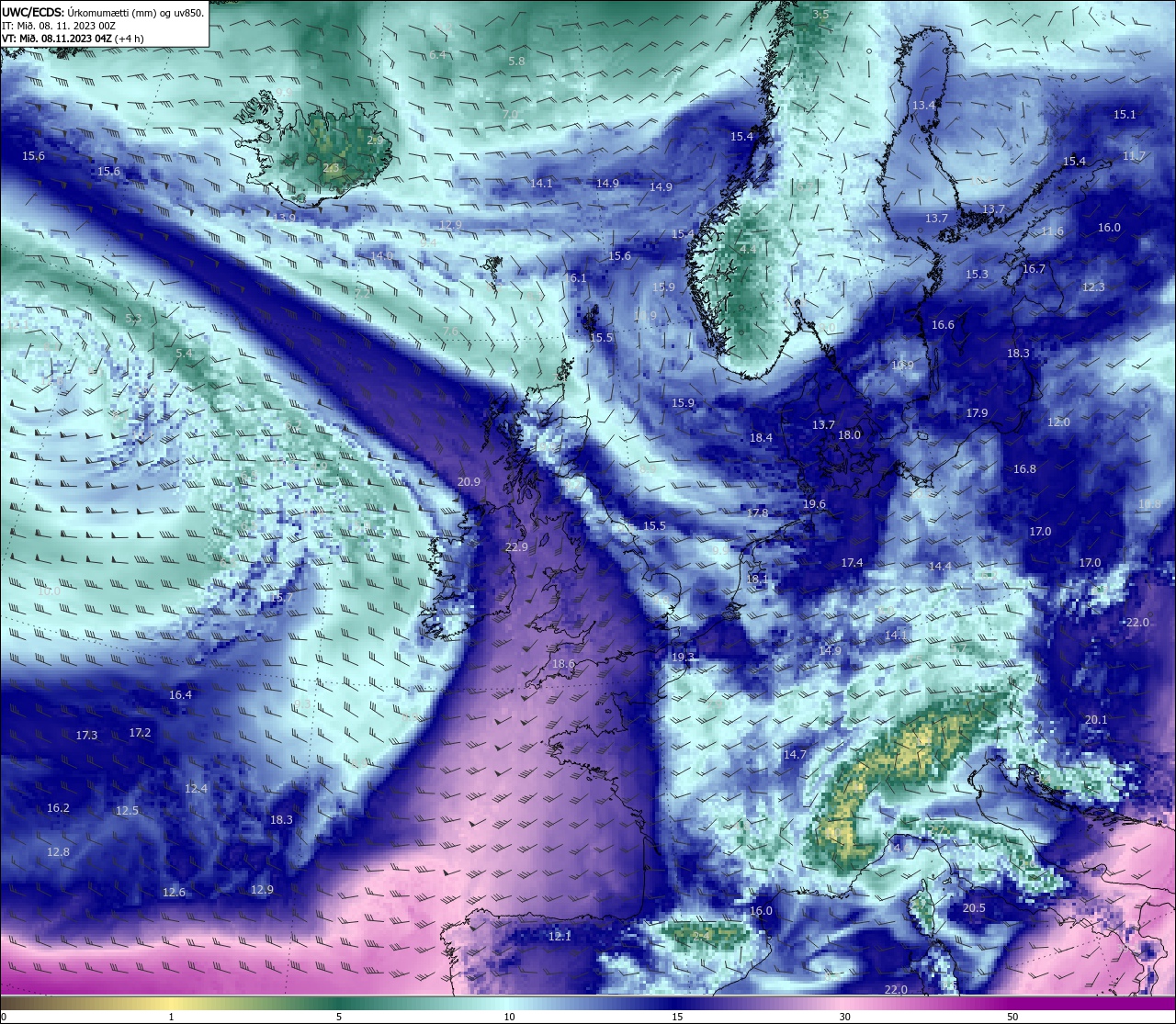Select the value 16.1
Viewport: 1176px width, 1024px height.
click(575, 277)
